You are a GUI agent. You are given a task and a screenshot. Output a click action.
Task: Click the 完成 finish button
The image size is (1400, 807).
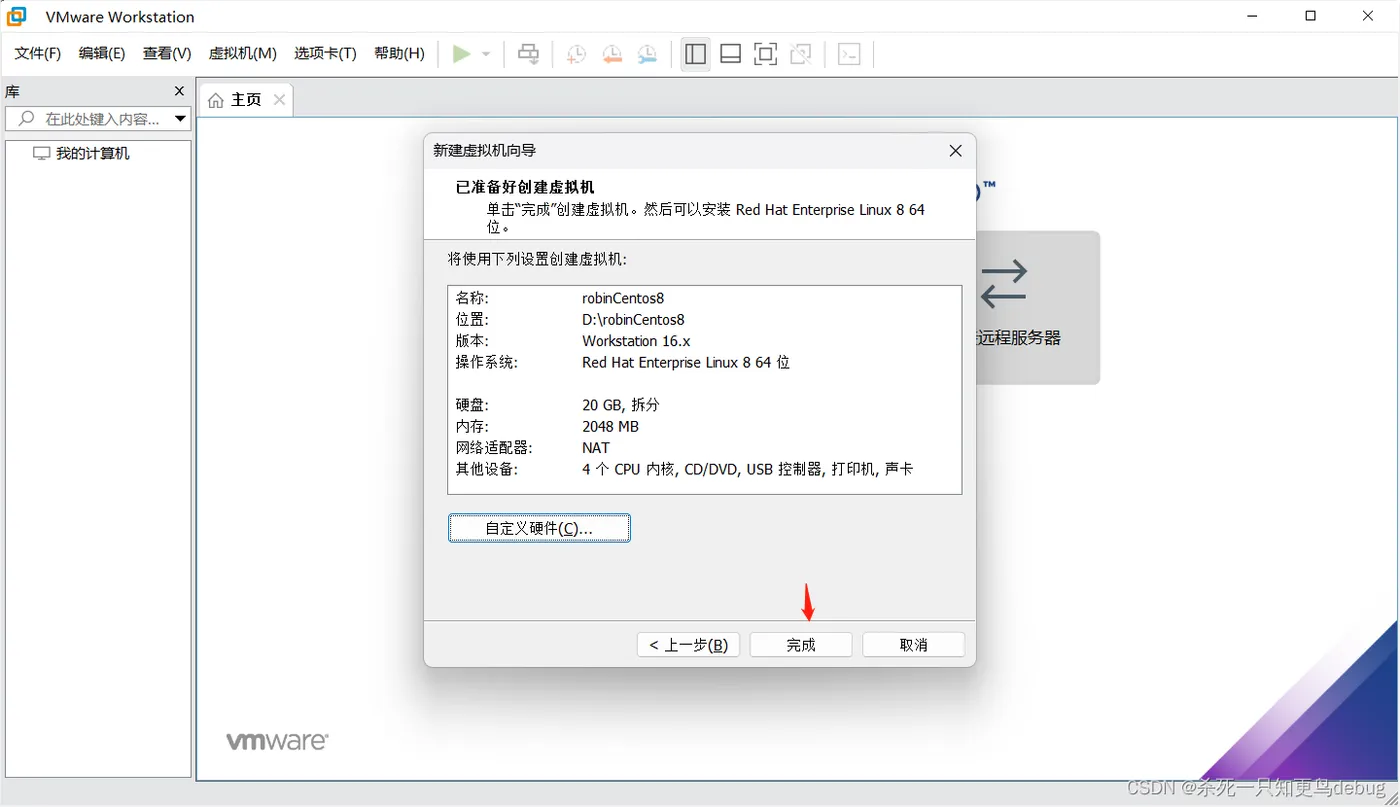point(801,645)
